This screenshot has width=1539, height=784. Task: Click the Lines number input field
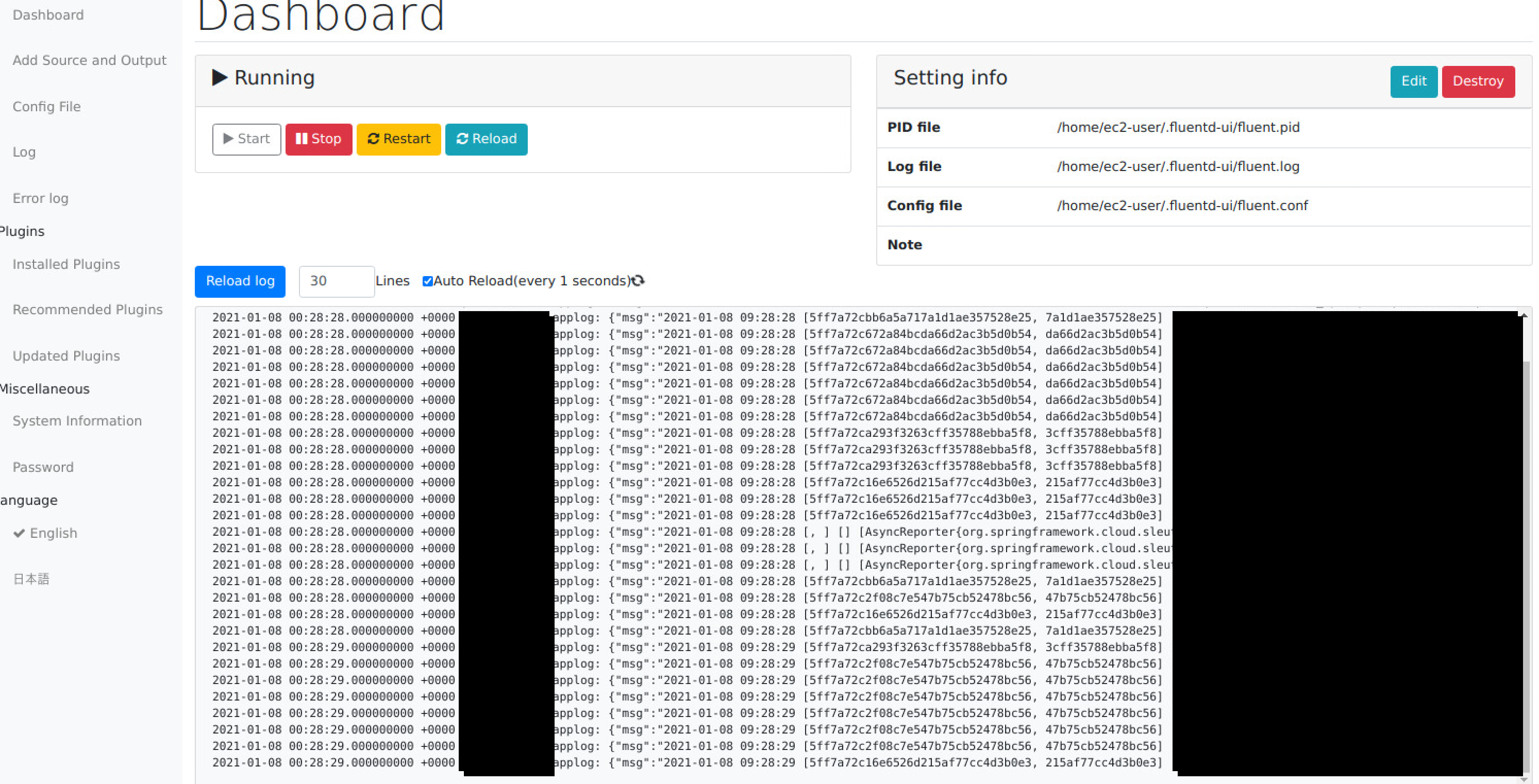(x=337, y=281)
